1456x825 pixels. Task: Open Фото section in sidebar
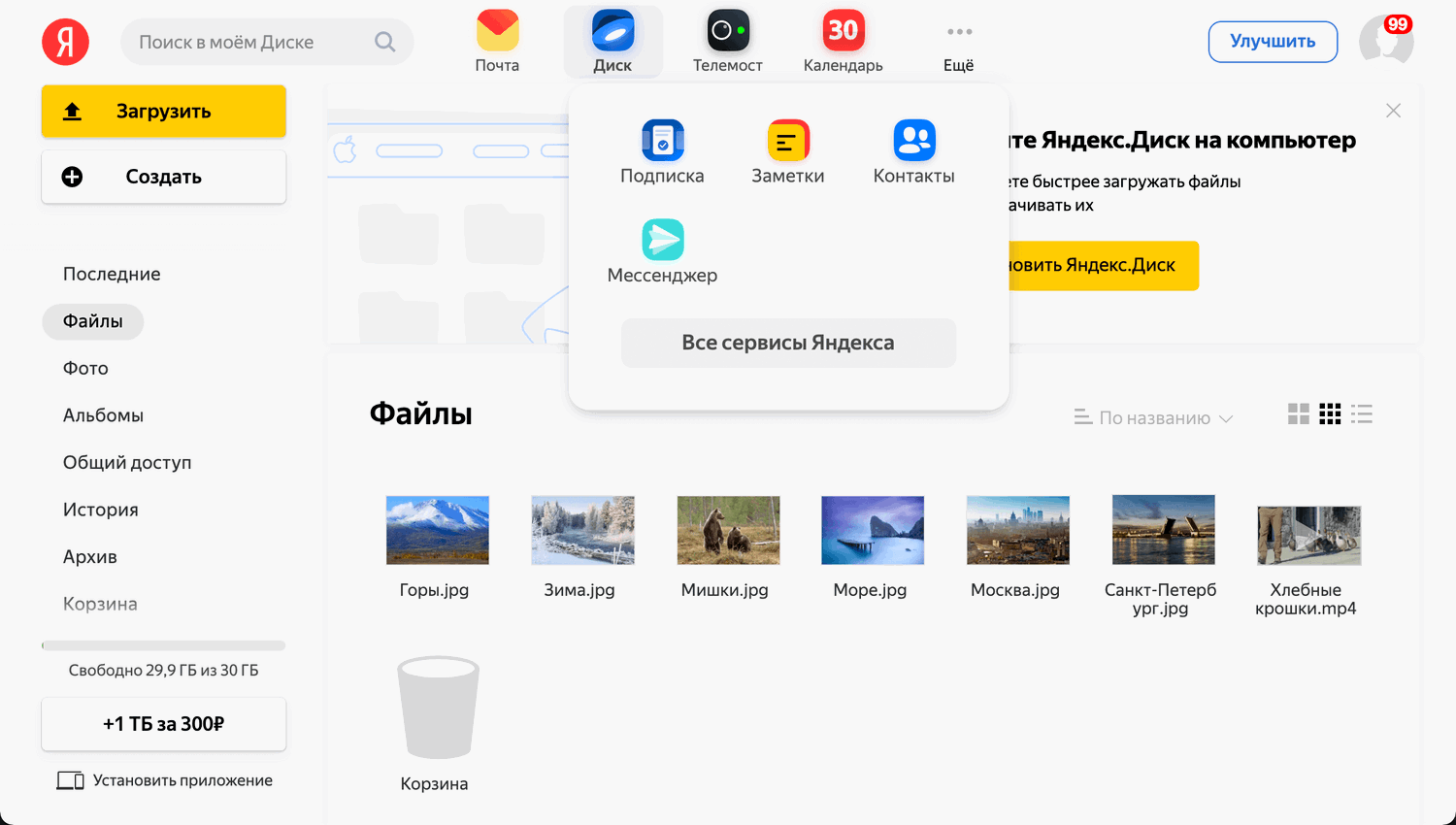click(85, 368)
